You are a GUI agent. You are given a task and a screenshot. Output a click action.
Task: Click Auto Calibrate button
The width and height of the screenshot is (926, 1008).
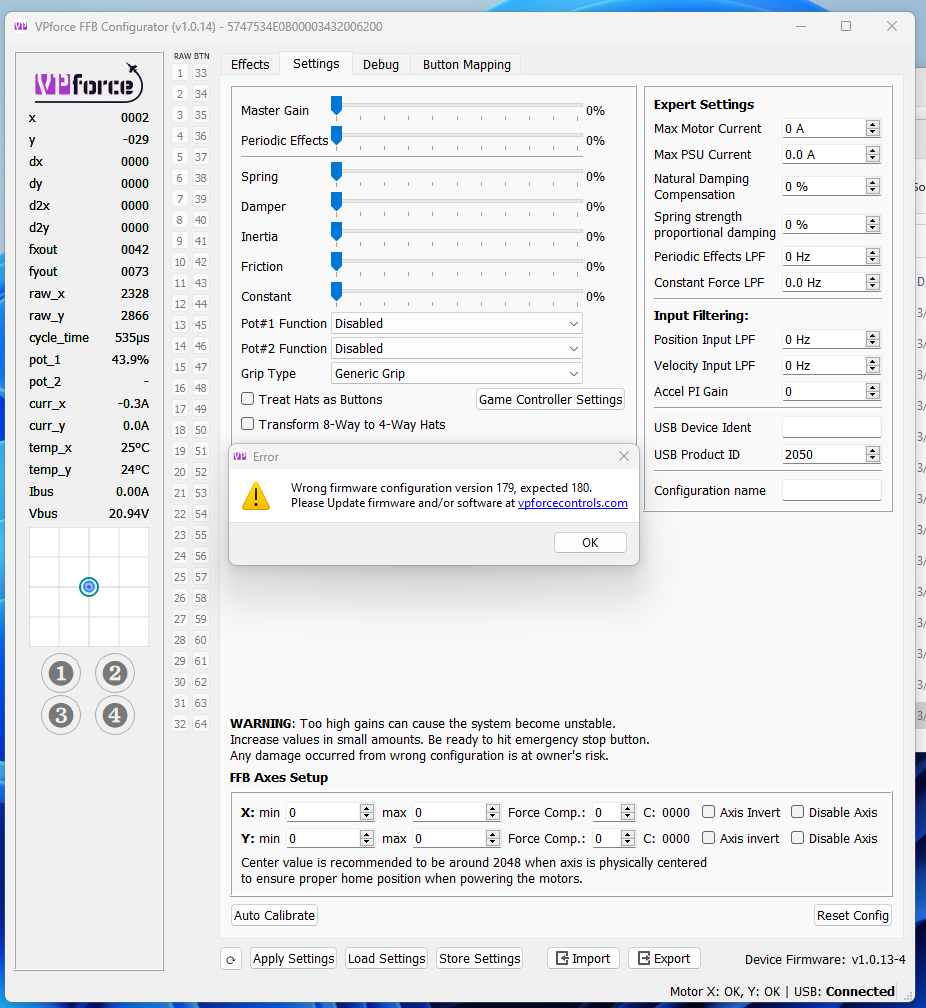275,915
